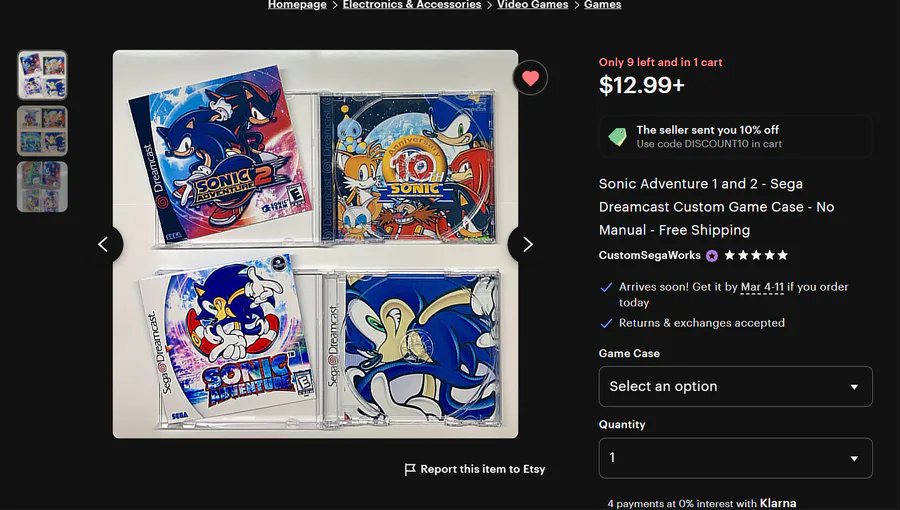Select the second product thumbnail
900x510 pixels.
[x=42, y=131]
